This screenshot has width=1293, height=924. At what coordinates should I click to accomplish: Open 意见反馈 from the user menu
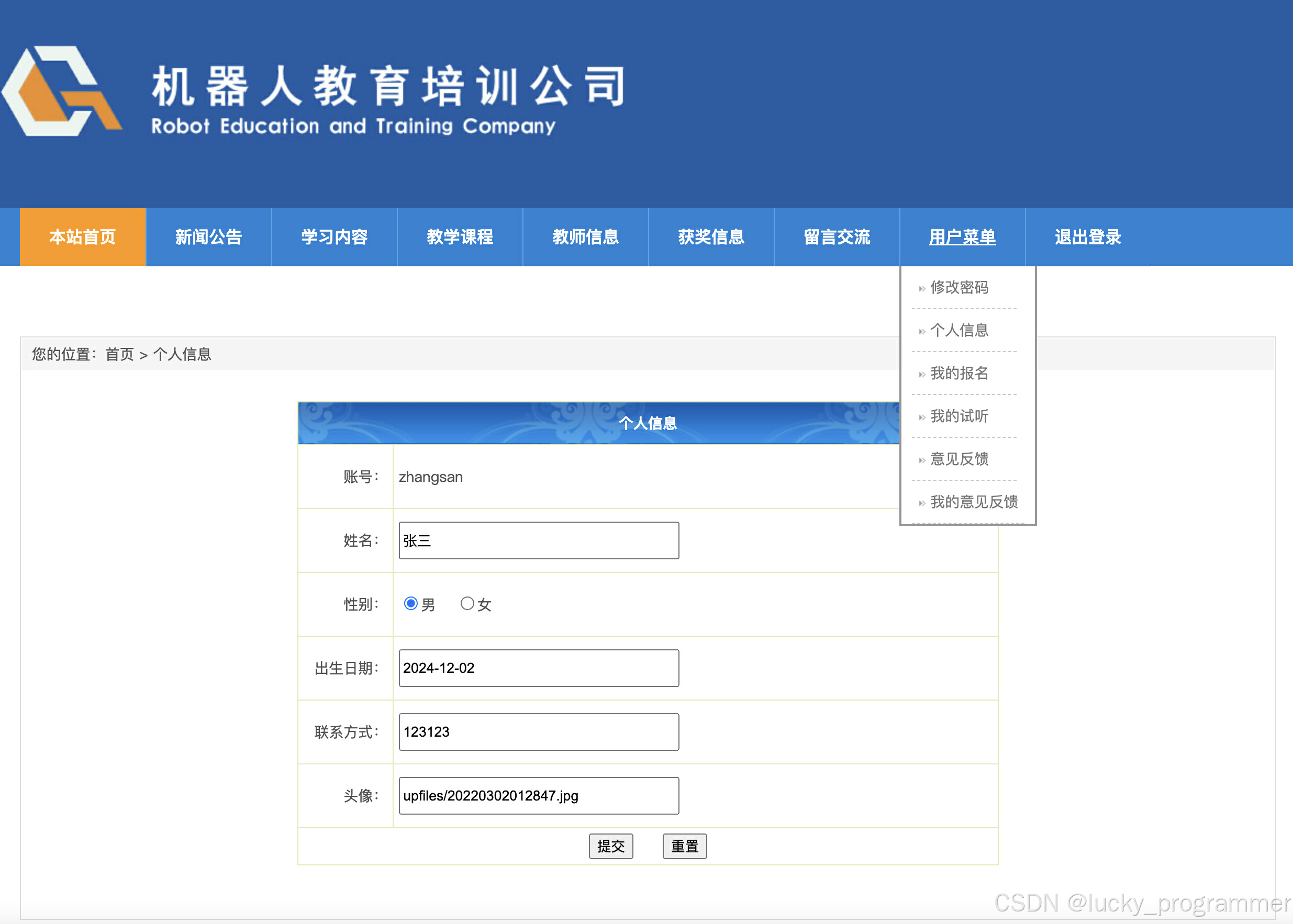click(x=959, y=458)
